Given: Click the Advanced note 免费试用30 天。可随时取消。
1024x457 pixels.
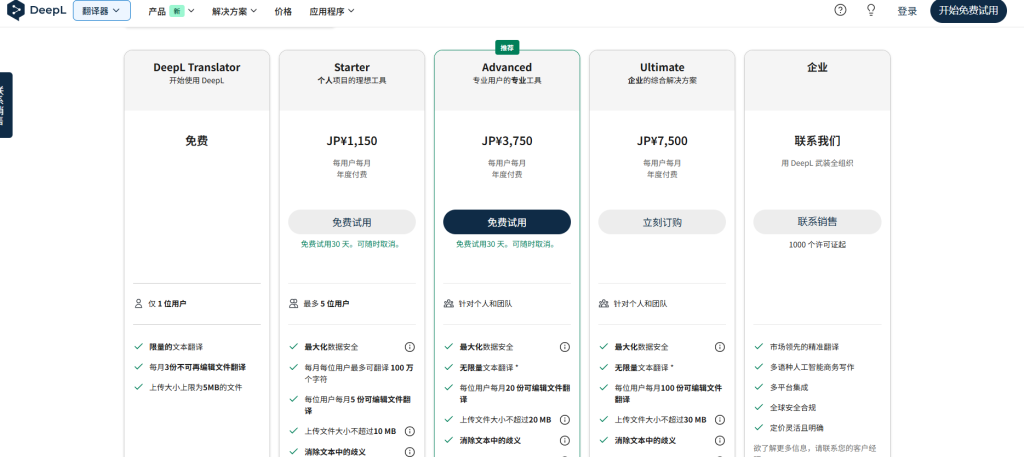Looking at the screenshot, I should [505, 244].
